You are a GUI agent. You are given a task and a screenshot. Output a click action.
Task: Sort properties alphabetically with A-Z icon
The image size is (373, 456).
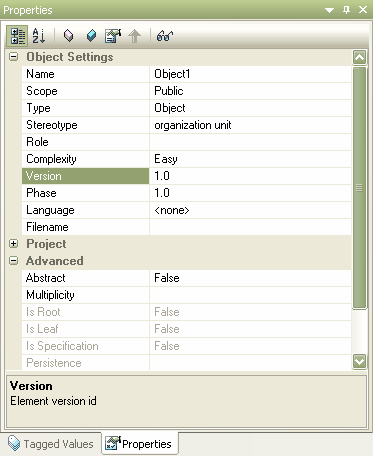39,36
